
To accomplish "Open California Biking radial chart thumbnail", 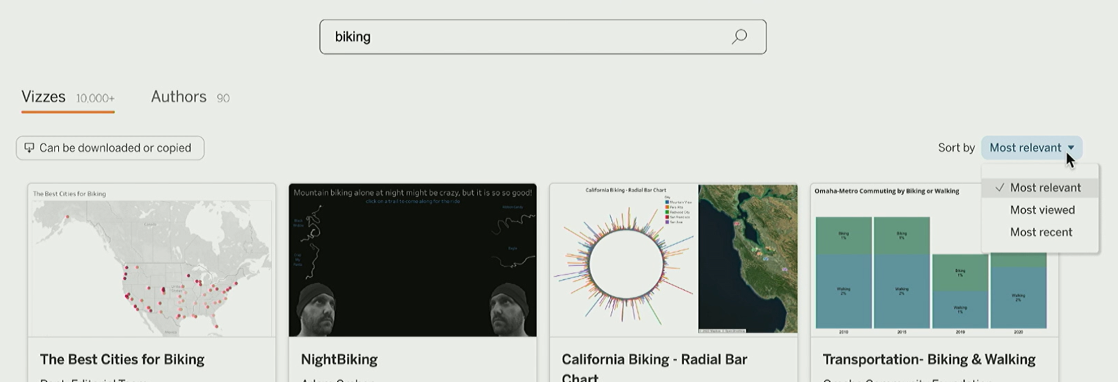I will [x=673, y=260].
